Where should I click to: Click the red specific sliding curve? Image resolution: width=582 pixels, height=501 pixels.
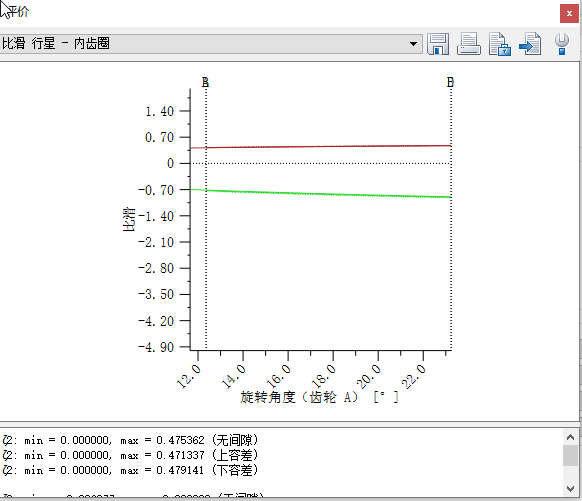click(x=321, y=147)
